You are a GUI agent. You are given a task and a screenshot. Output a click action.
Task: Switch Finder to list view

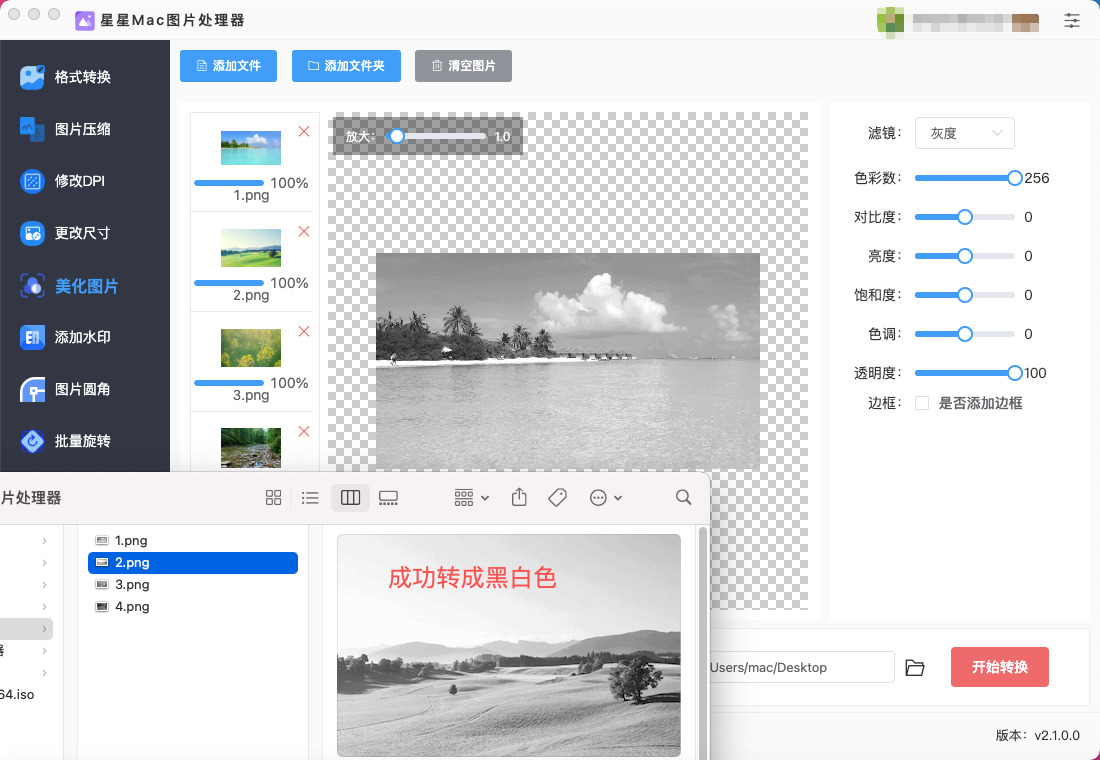311,497
